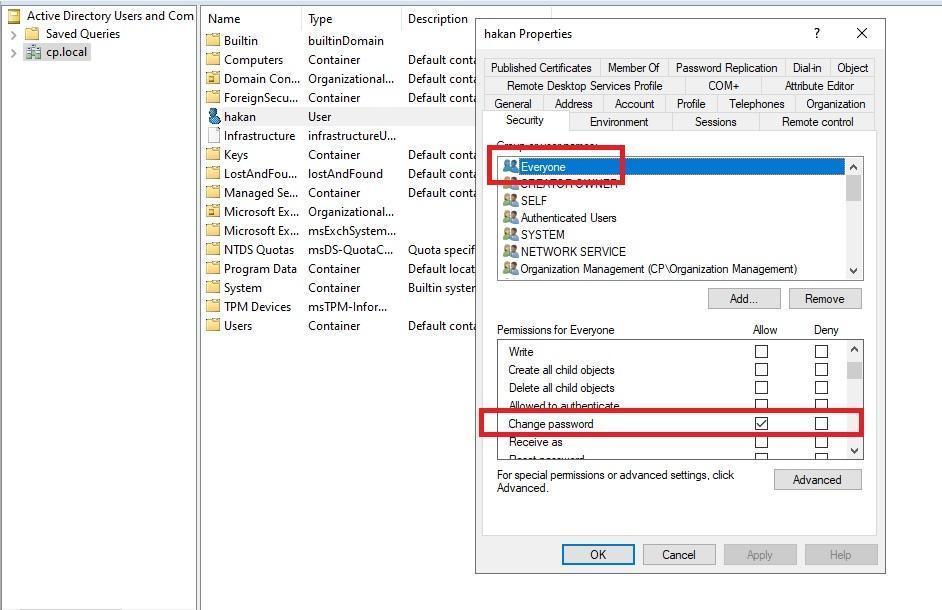Click the Saved Queries folder icon
Screen dimensions: 942x610
click(x=33, y=34)
